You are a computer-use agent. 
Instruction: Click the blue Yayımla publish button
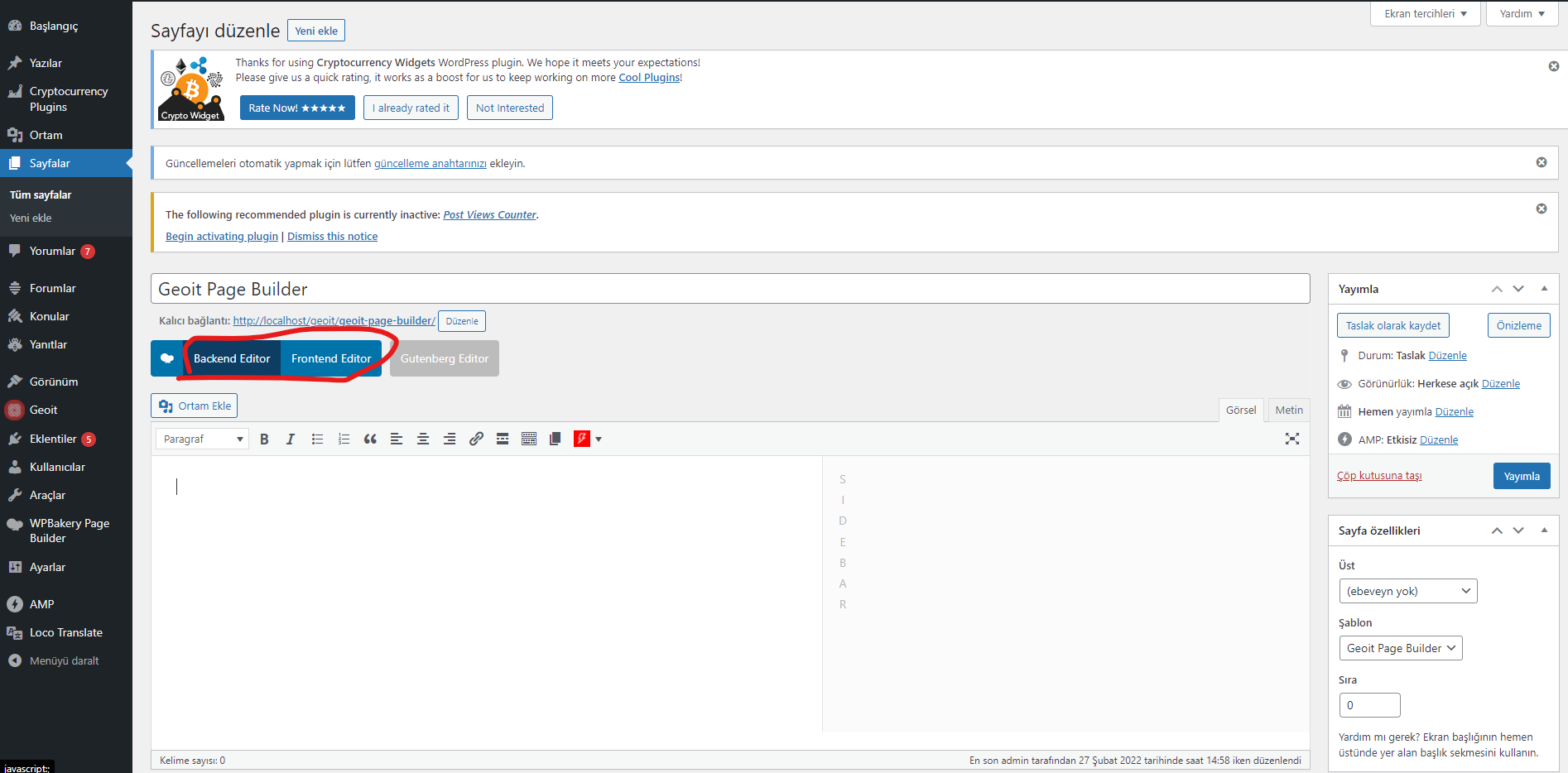pyautogui.click(x=1521, y=476)
